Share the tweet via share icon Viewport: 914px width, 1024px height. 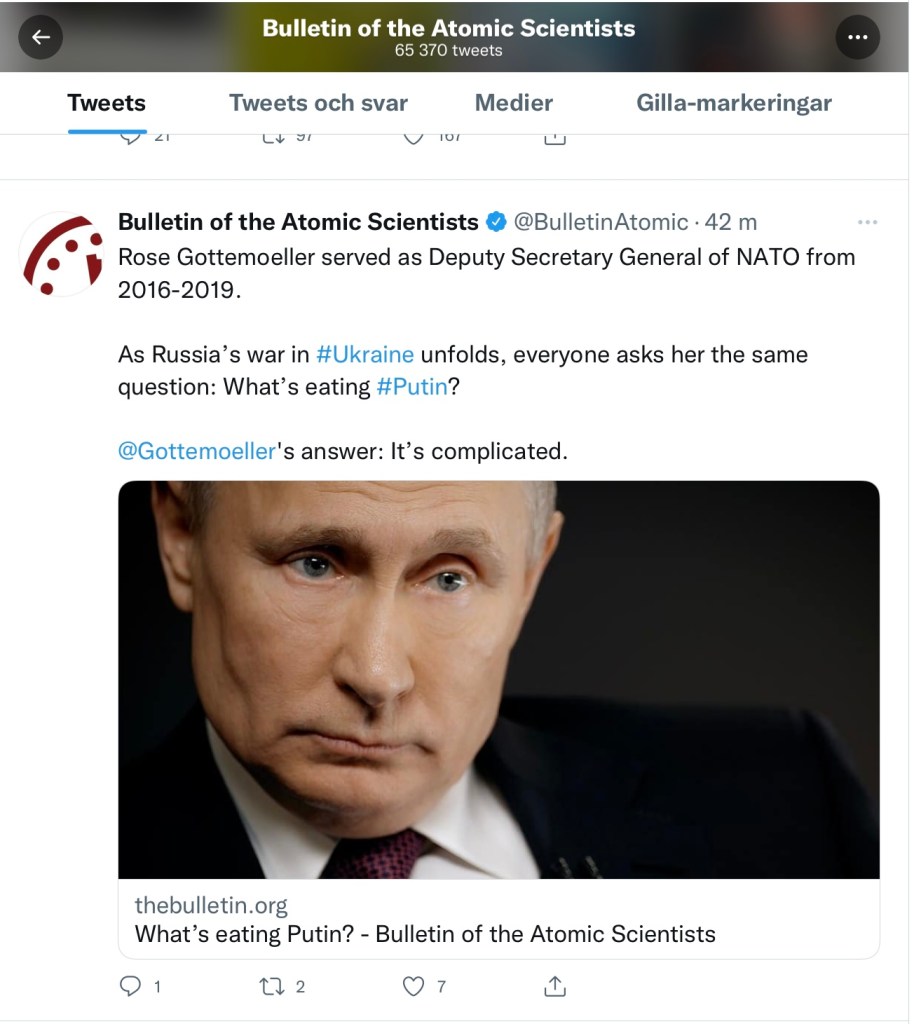click(x=554, y=987)
